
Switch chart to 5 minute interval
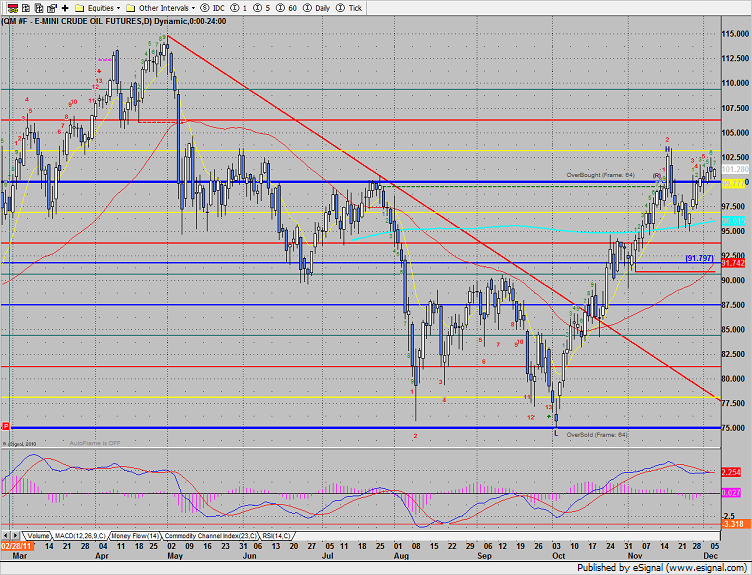tap(261, 8)
